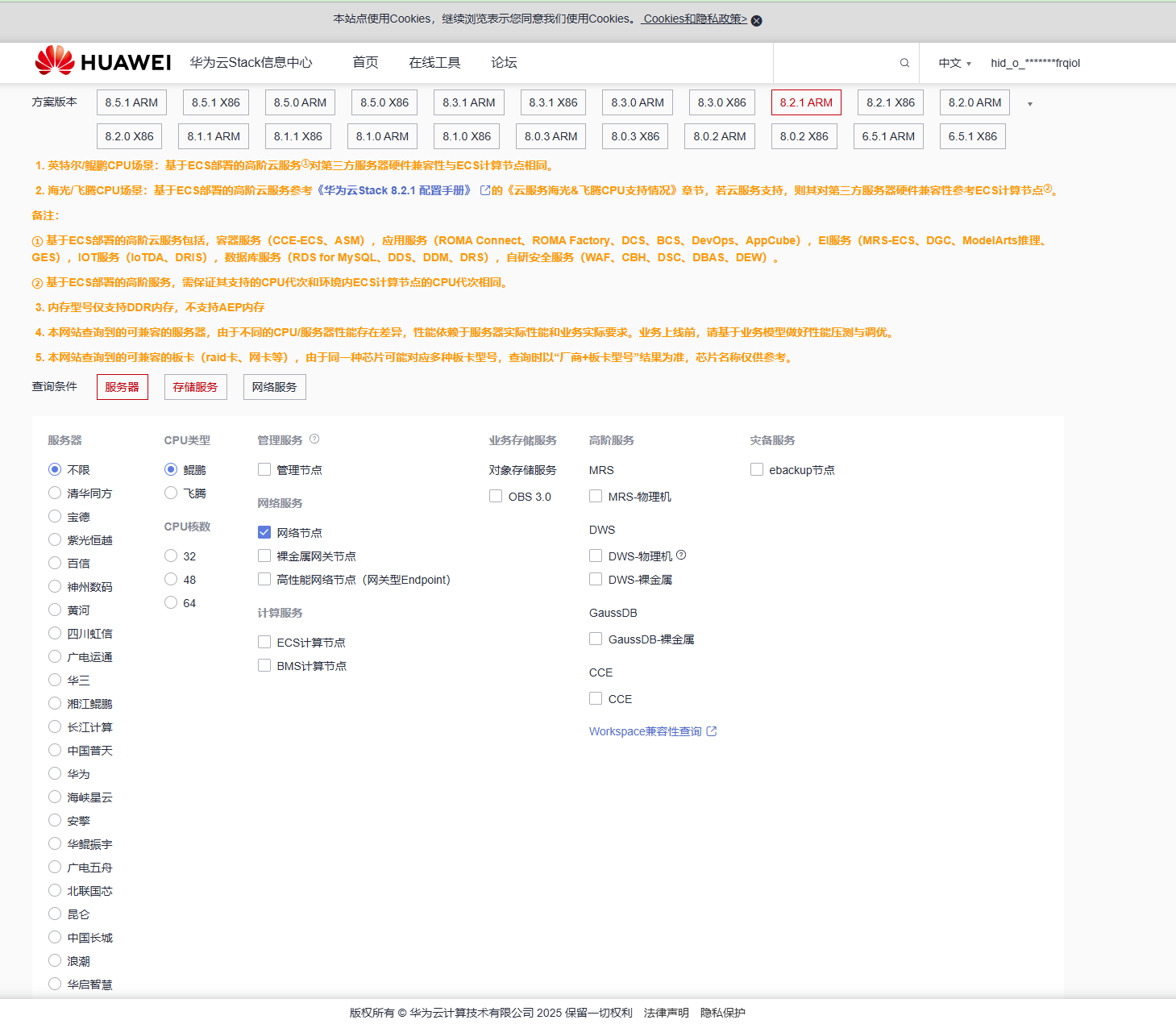Click the Huawei logo
The width and height of the screenshot is (1176, 1024).
click(x=103, y=61)
